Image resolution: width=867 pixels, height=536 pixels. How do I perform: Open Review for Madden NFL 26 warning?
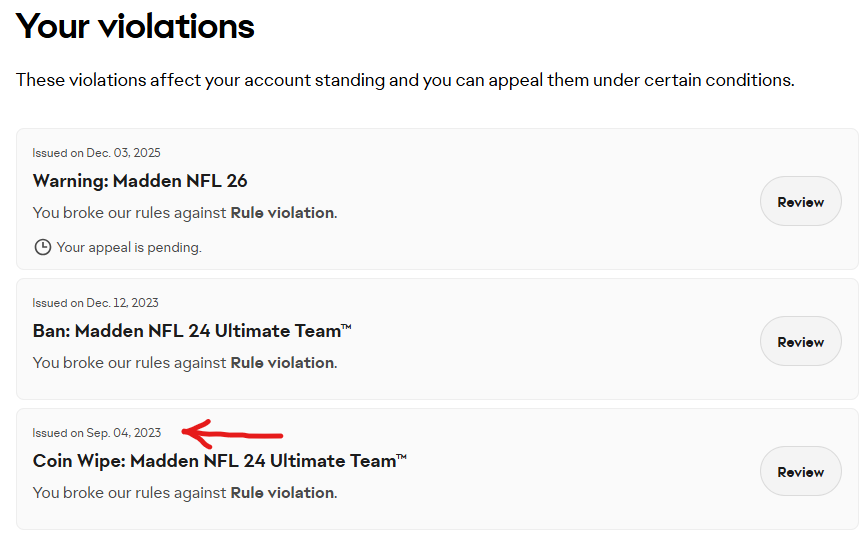pyautogui.click(x=800, y=202)
